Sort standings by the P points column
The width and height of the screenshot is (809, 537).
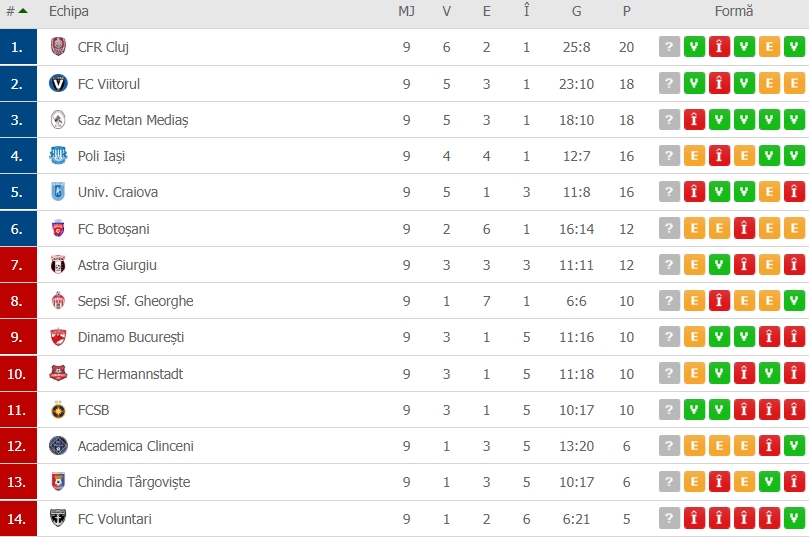(626, 12)
